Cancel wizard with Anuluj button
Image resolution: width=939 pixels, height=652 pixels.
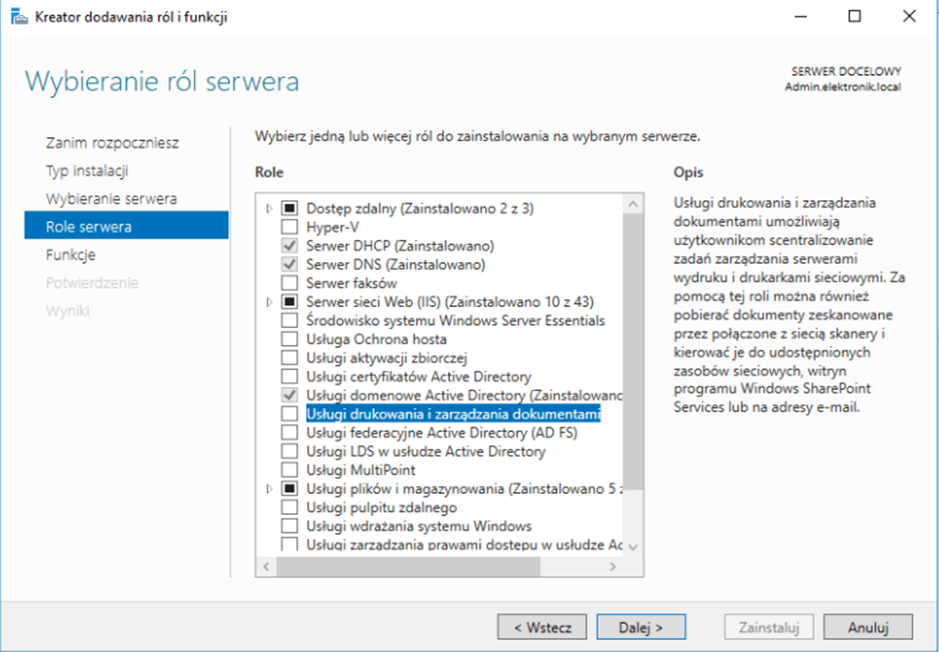point(868,627)
